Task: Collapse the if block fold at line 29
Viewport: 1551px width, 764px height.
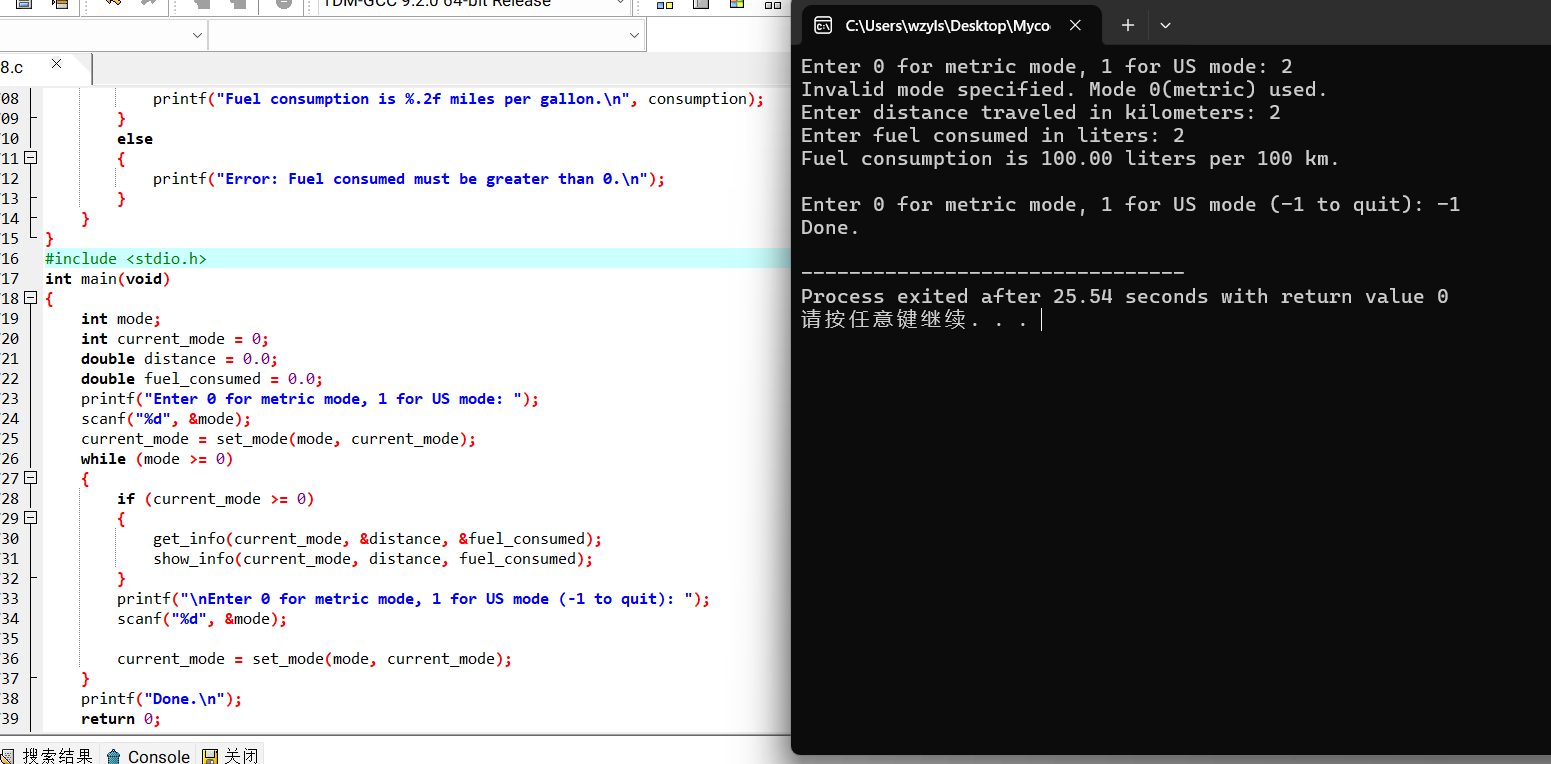Action: [31, 518]
